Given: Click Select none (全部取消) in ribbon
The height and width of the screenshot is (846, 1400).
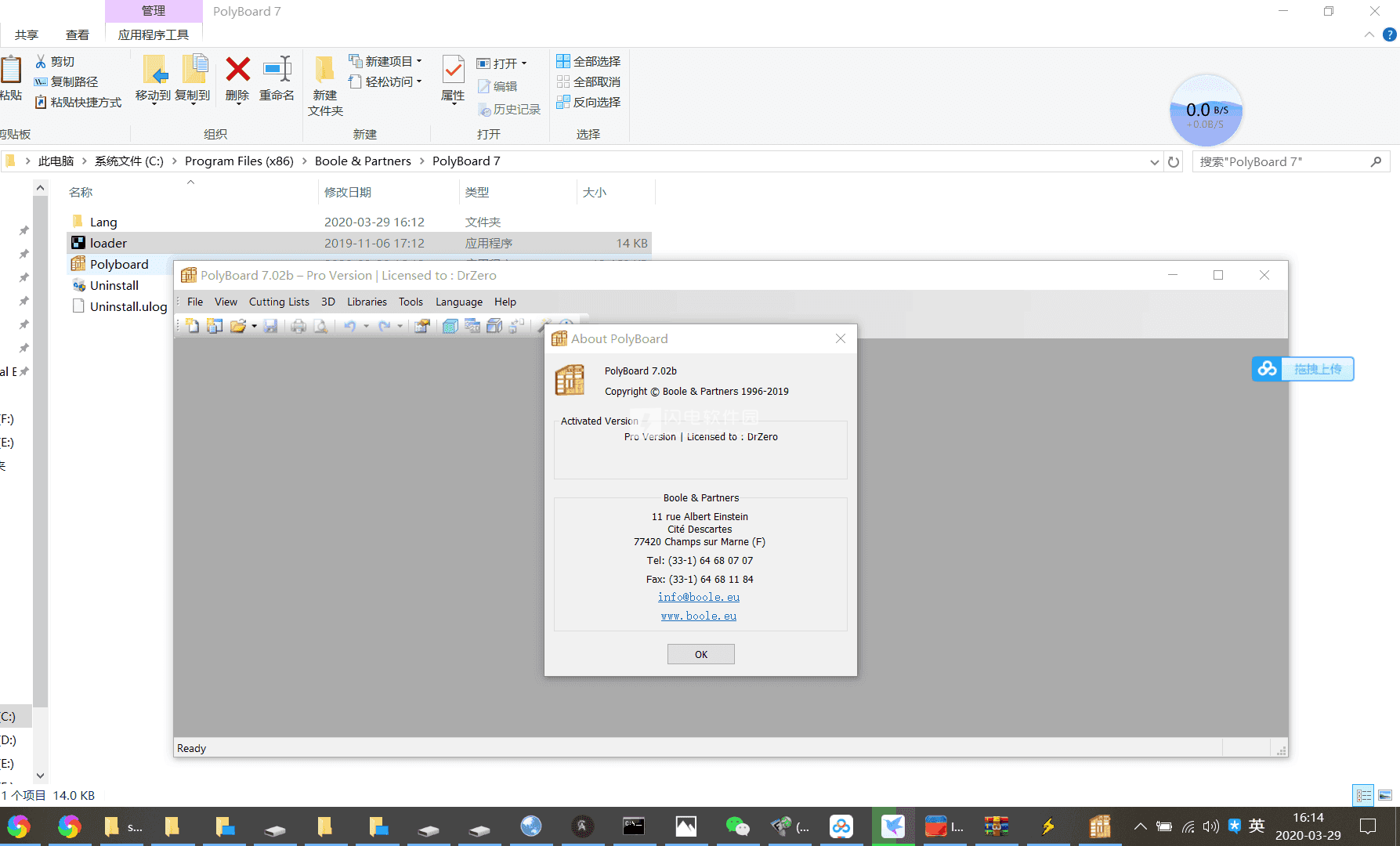Looking at the screenshot, I should coord(588,81).
